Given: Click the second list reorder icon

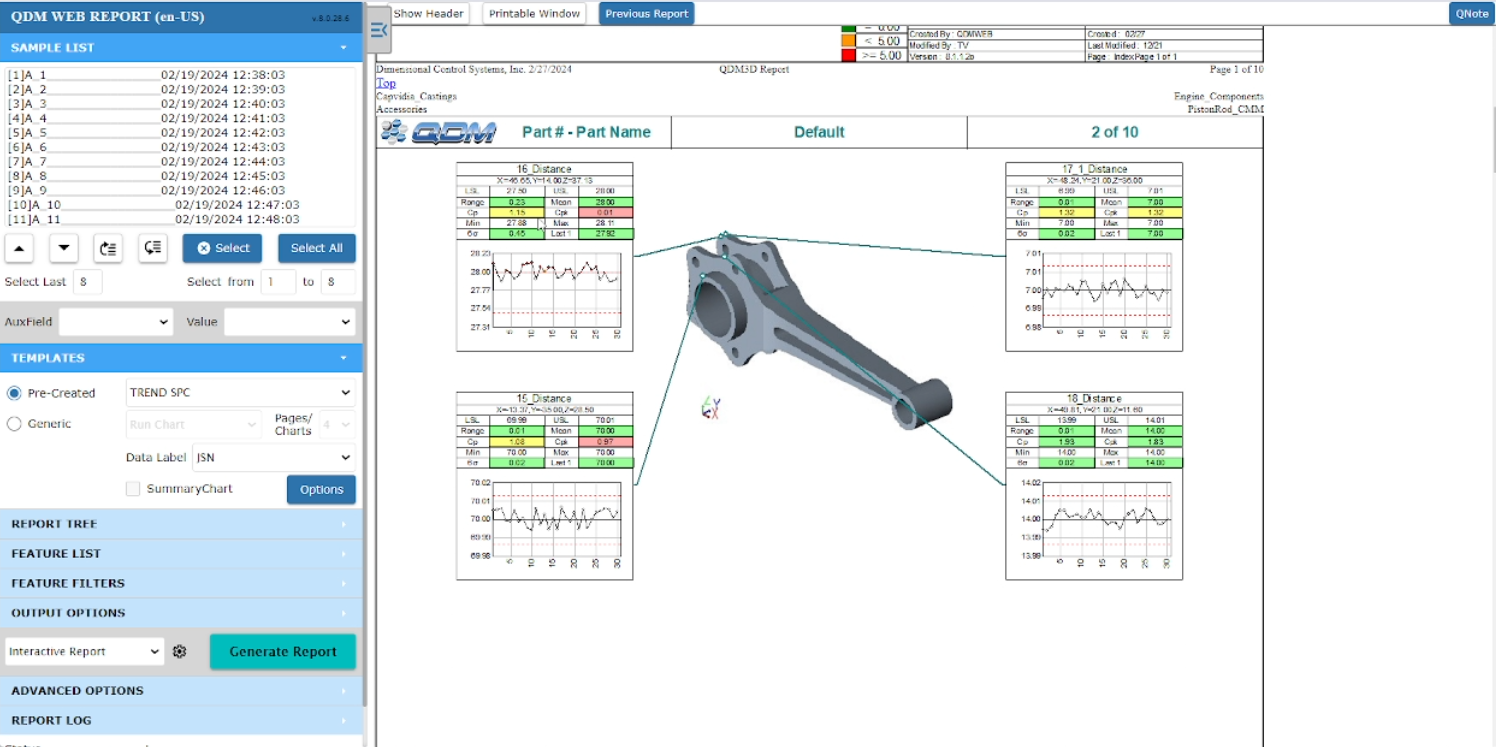Looking at the screenshot, I should (x=152, y=248).
